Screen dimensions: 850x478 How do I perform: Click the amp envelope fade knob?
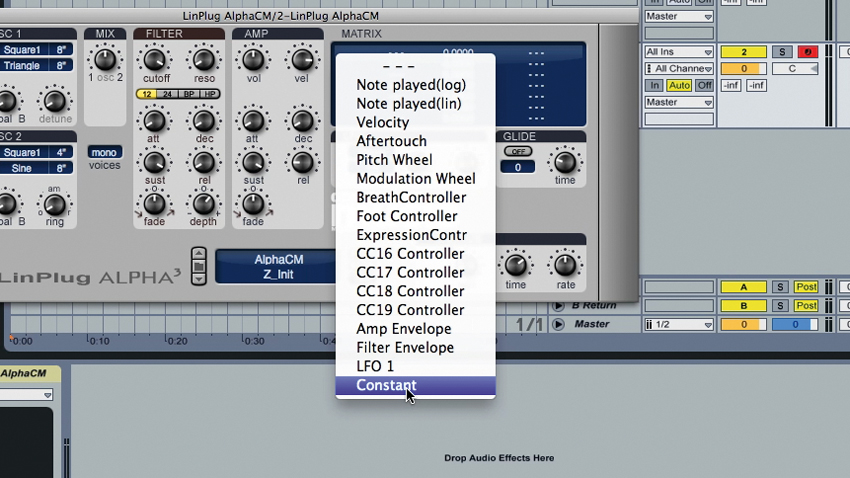(x=253, y=204)
